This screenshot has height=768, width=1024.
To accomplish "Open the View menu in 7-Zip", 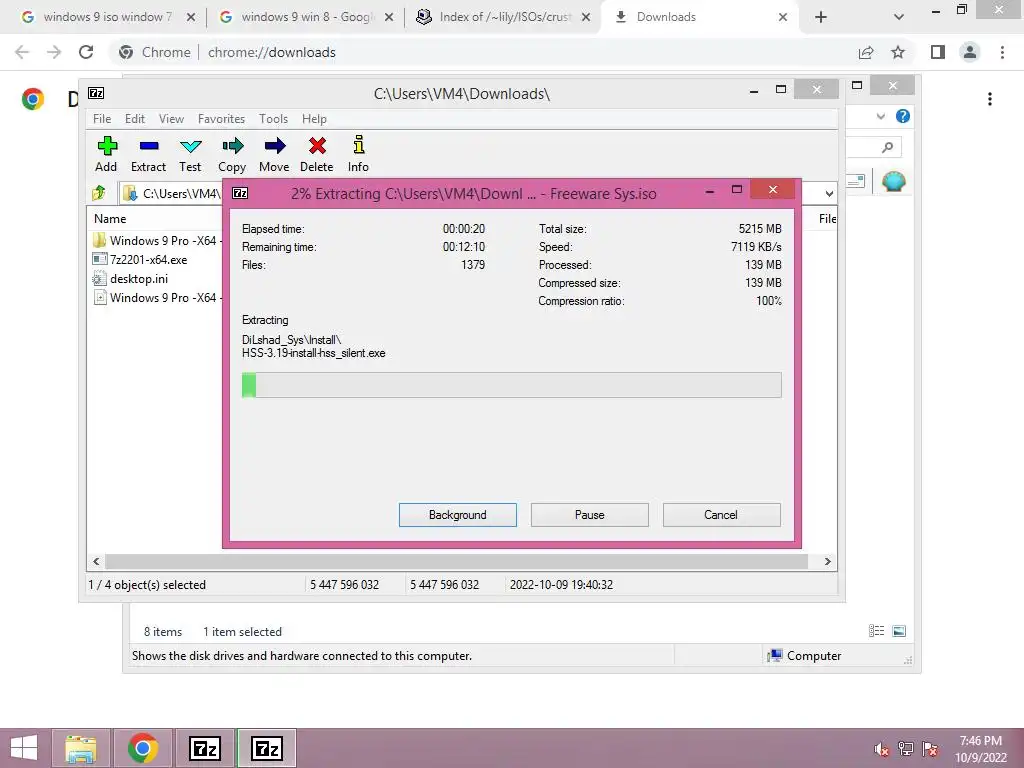I will pos(171,119).
